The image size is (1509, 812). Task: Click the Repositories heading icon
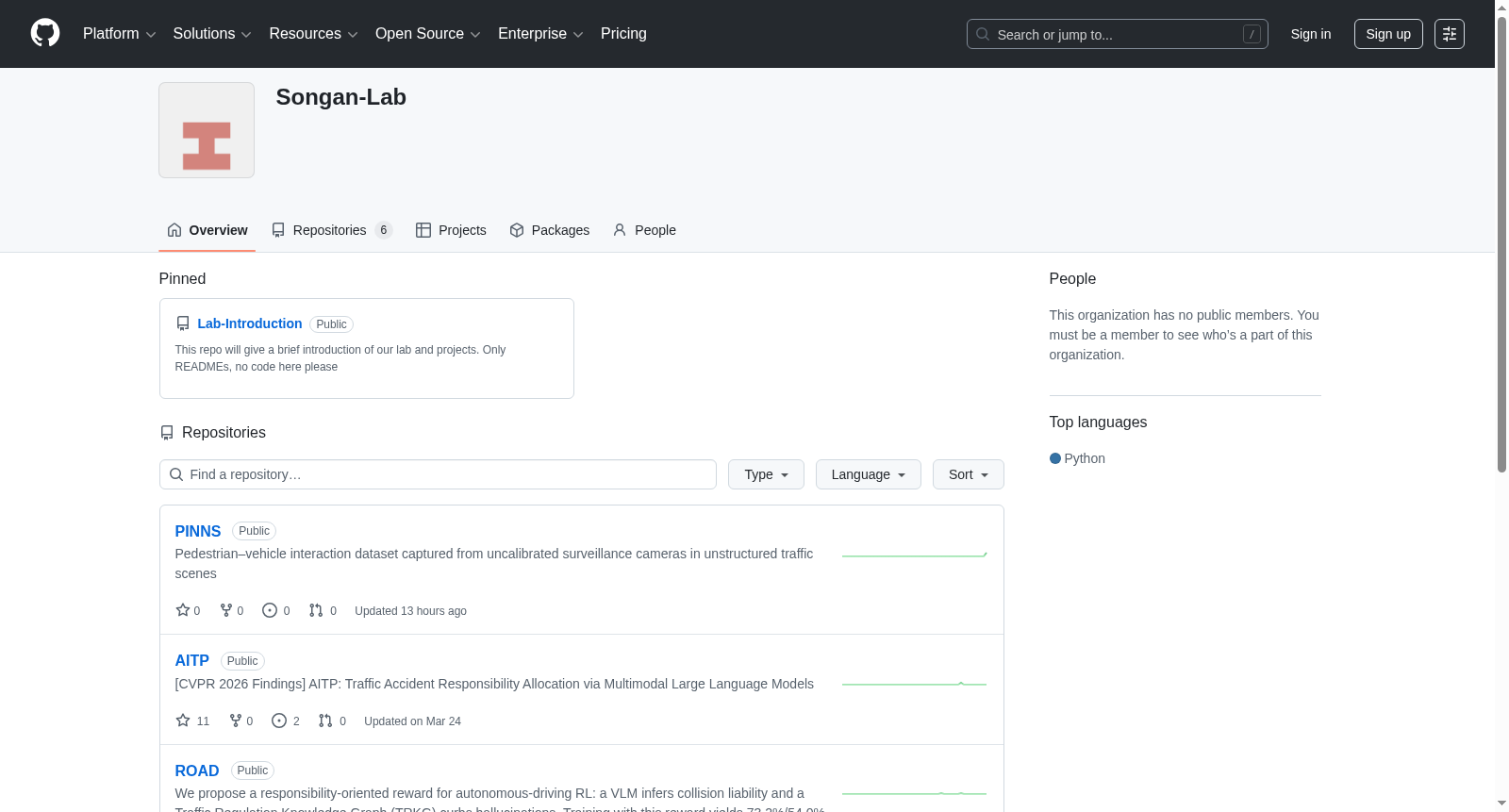[x=167, y=433]
